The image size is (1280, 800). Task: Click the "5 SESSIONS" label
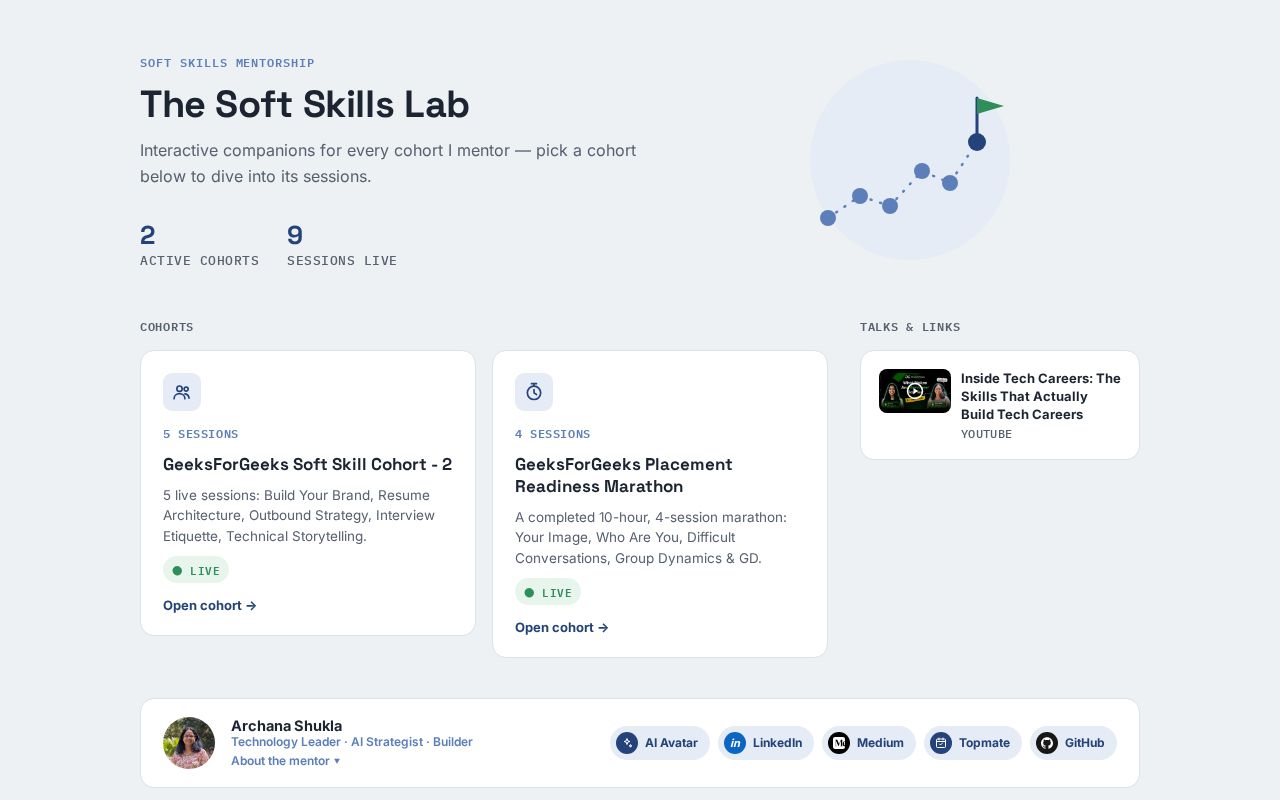pyautogui.click(x=201, y=434)
